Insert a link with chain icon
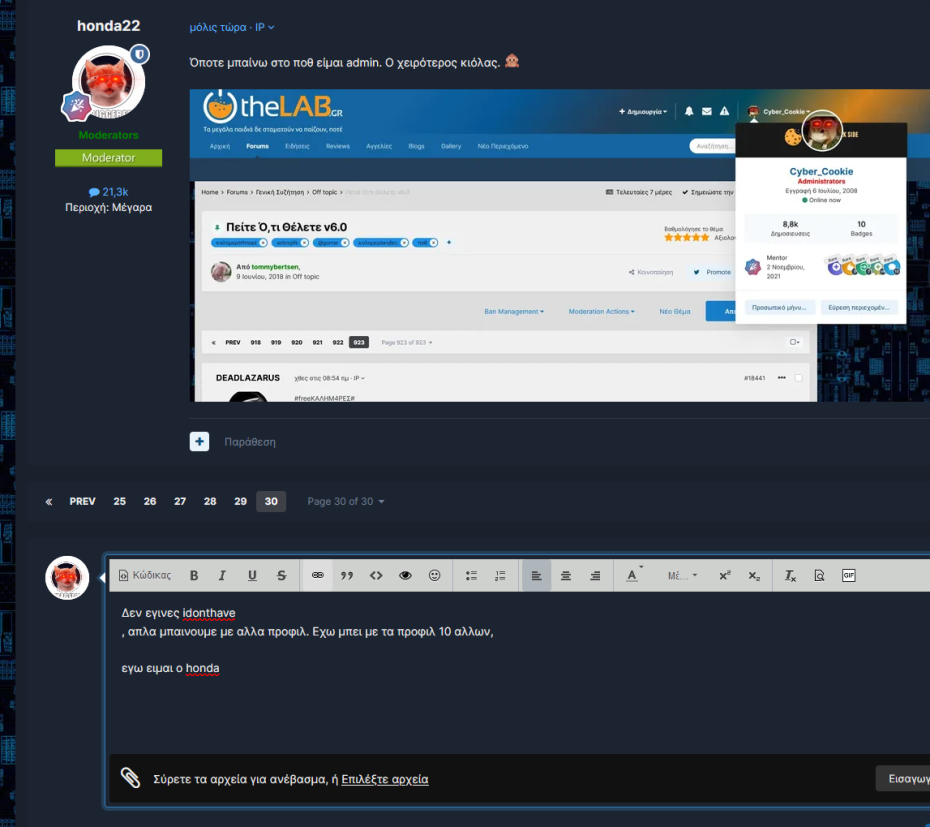This screenshot has height=827, width=930. 318,575
